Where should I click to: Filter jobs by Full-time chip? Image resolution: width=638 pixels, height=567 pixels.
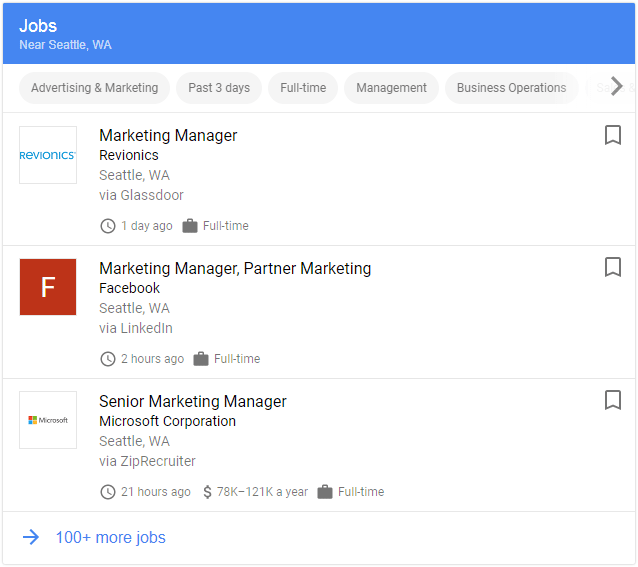point(303,88)
